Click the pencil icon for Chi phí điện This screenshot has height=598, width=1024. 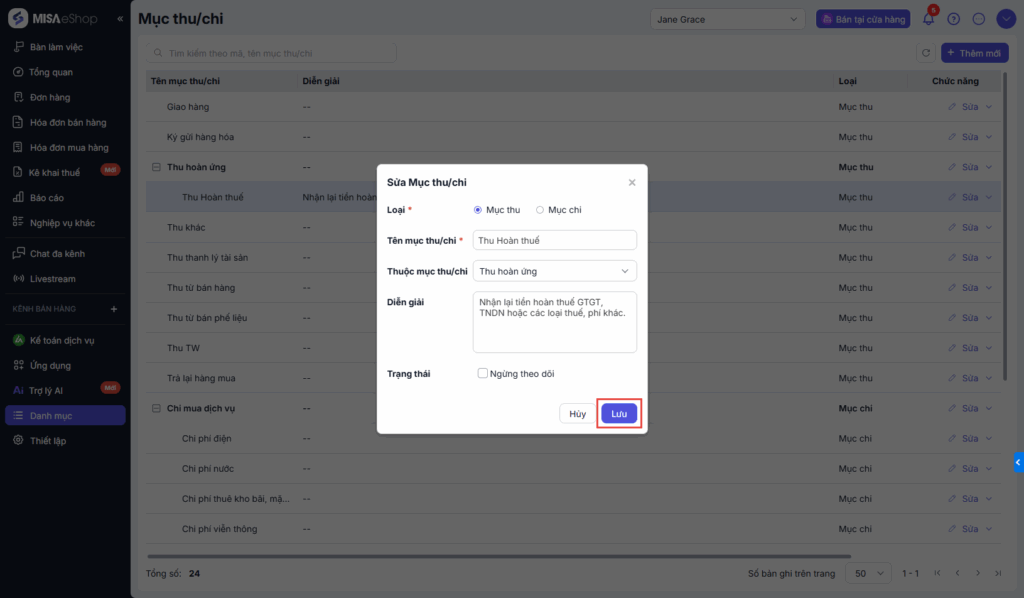click(x=952, y=439)
